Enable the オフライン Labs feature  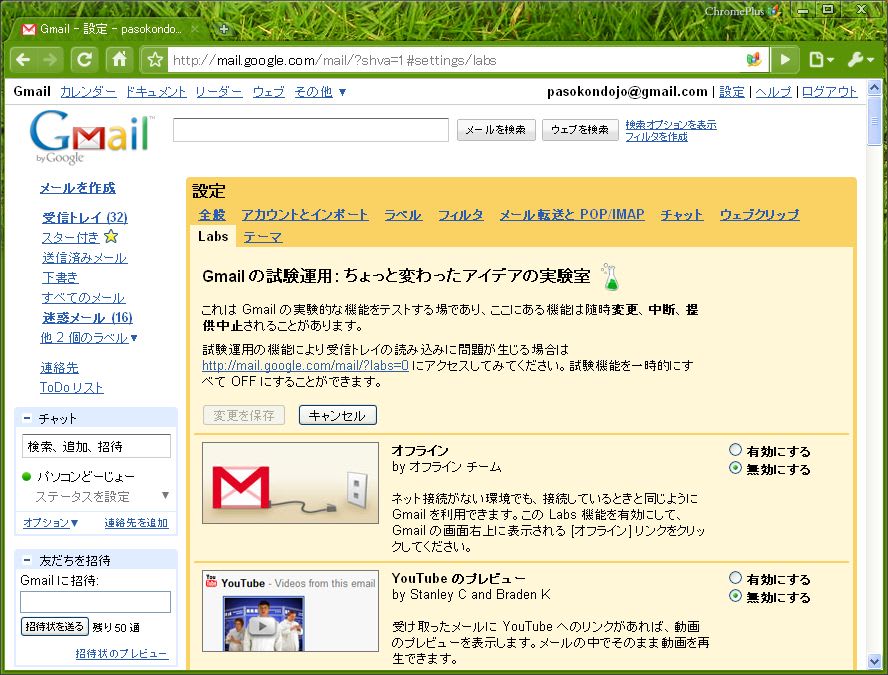pos(736,451)
